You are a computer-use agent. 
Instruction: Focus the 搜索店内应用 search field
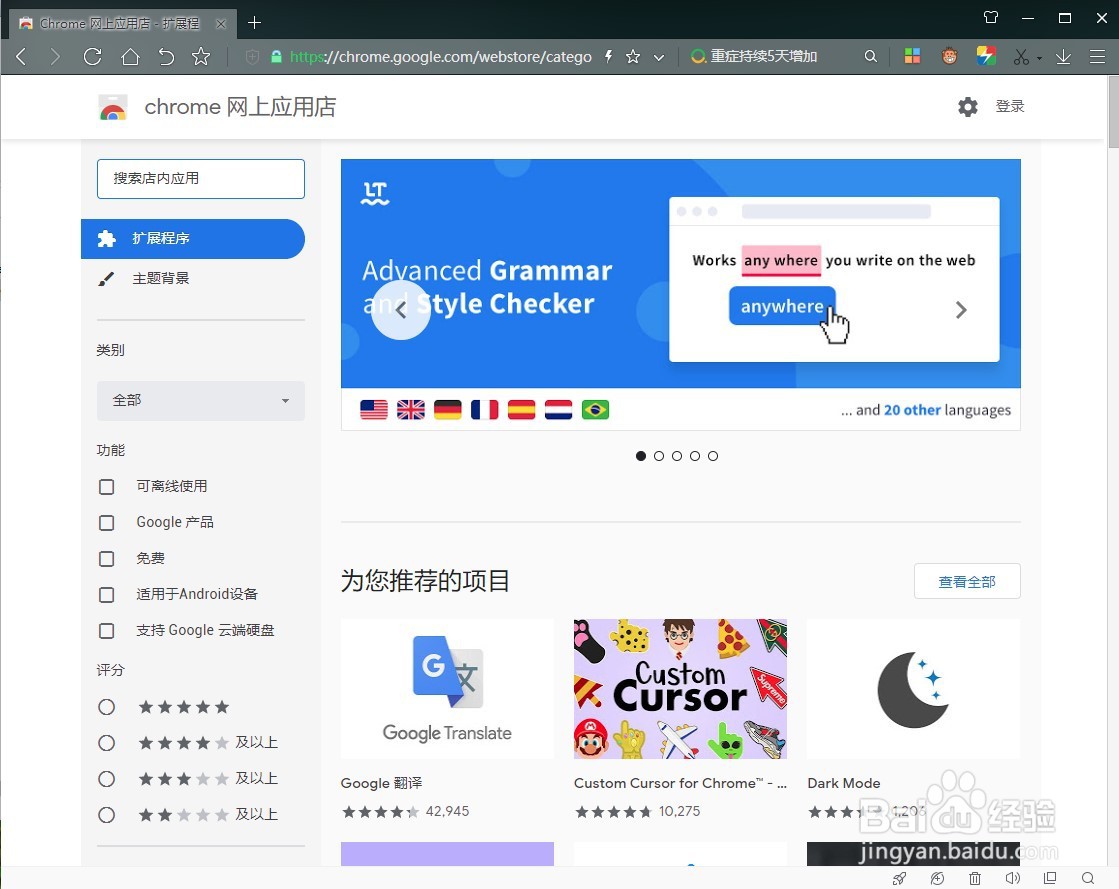(201, 178)
